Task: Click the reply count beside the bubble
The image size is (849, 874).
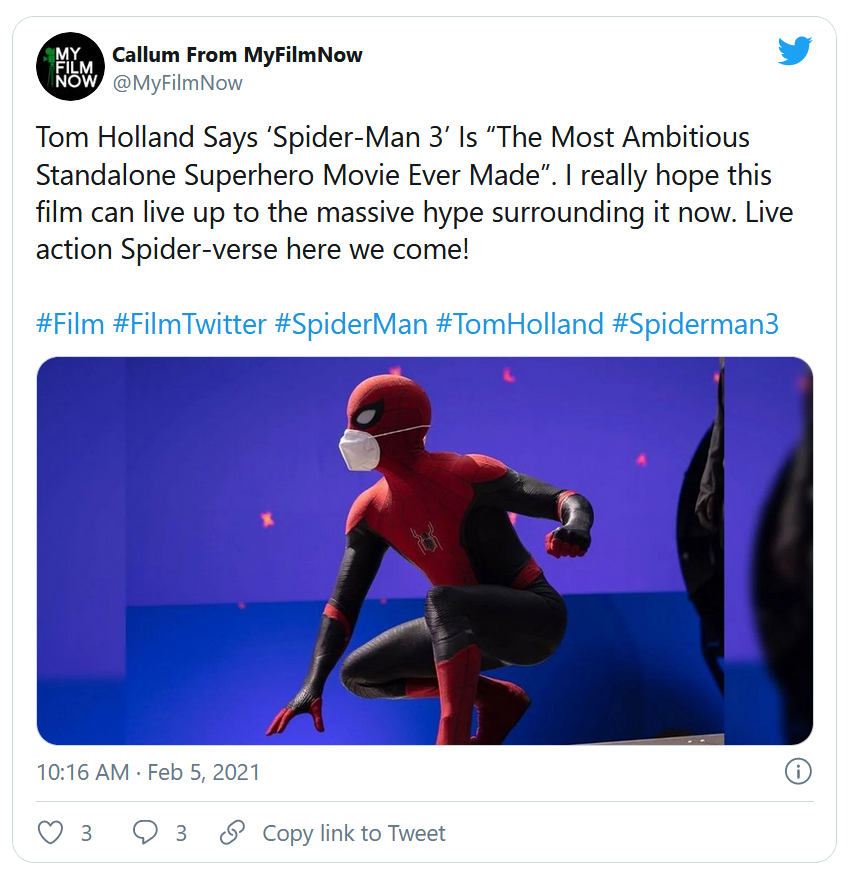Action: (181, 833)
